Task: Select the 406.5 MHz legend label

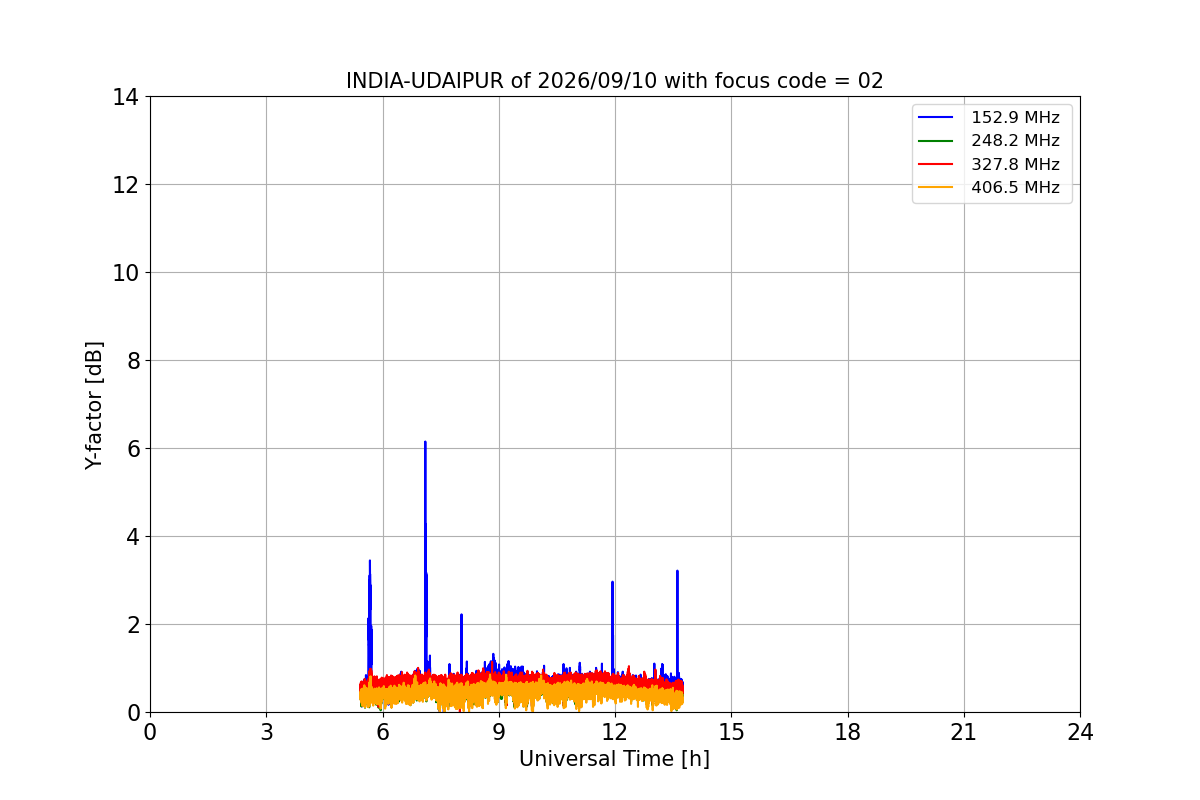Action: (x=1015, y=187)
